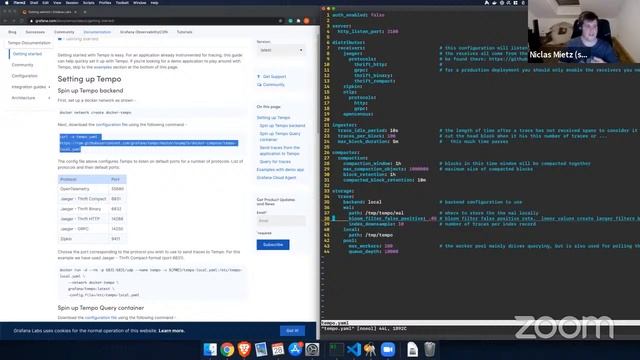Click the Get Support help icon
This screenshot has height=360, width=640.
[x=259, y=76]
